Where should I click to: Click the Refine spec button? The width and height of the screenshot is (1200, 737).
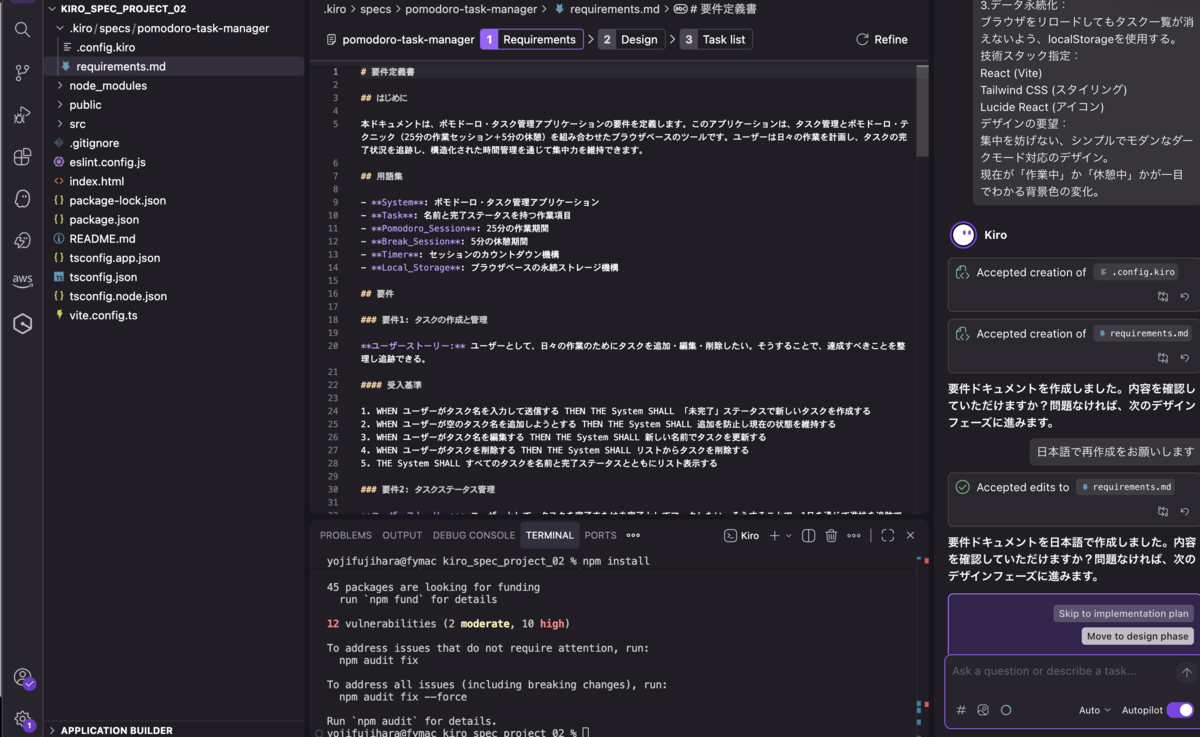tap(882, 40)
